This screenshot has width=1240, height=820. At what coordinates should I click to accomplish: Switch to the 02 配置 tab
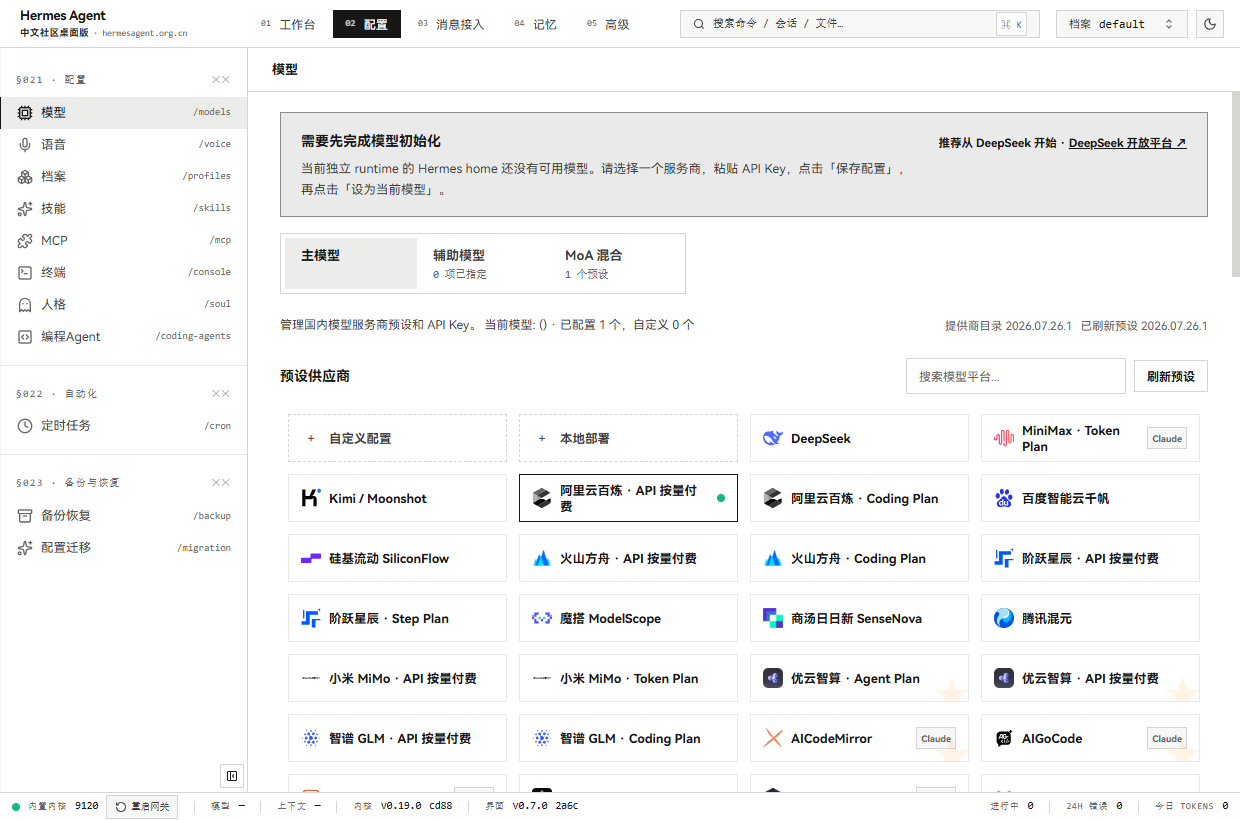click(367, 24)
